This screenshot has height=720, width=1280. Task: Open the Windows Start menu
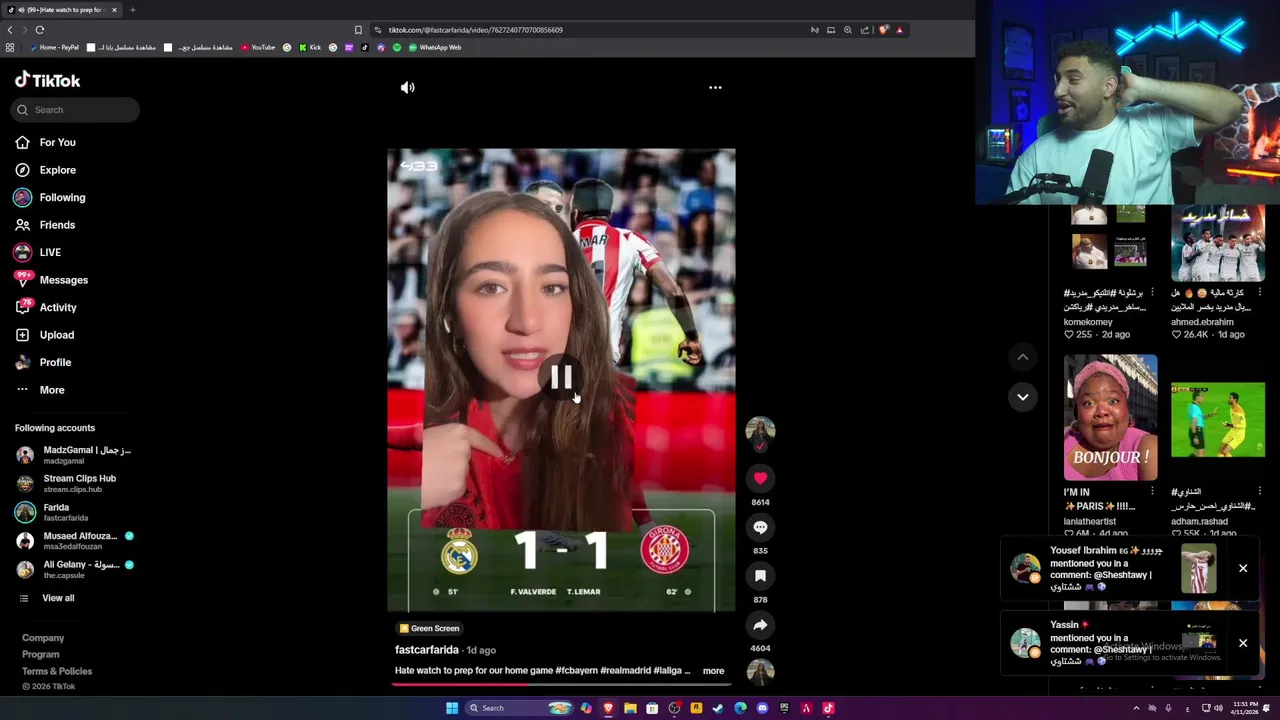coord(452,708)
